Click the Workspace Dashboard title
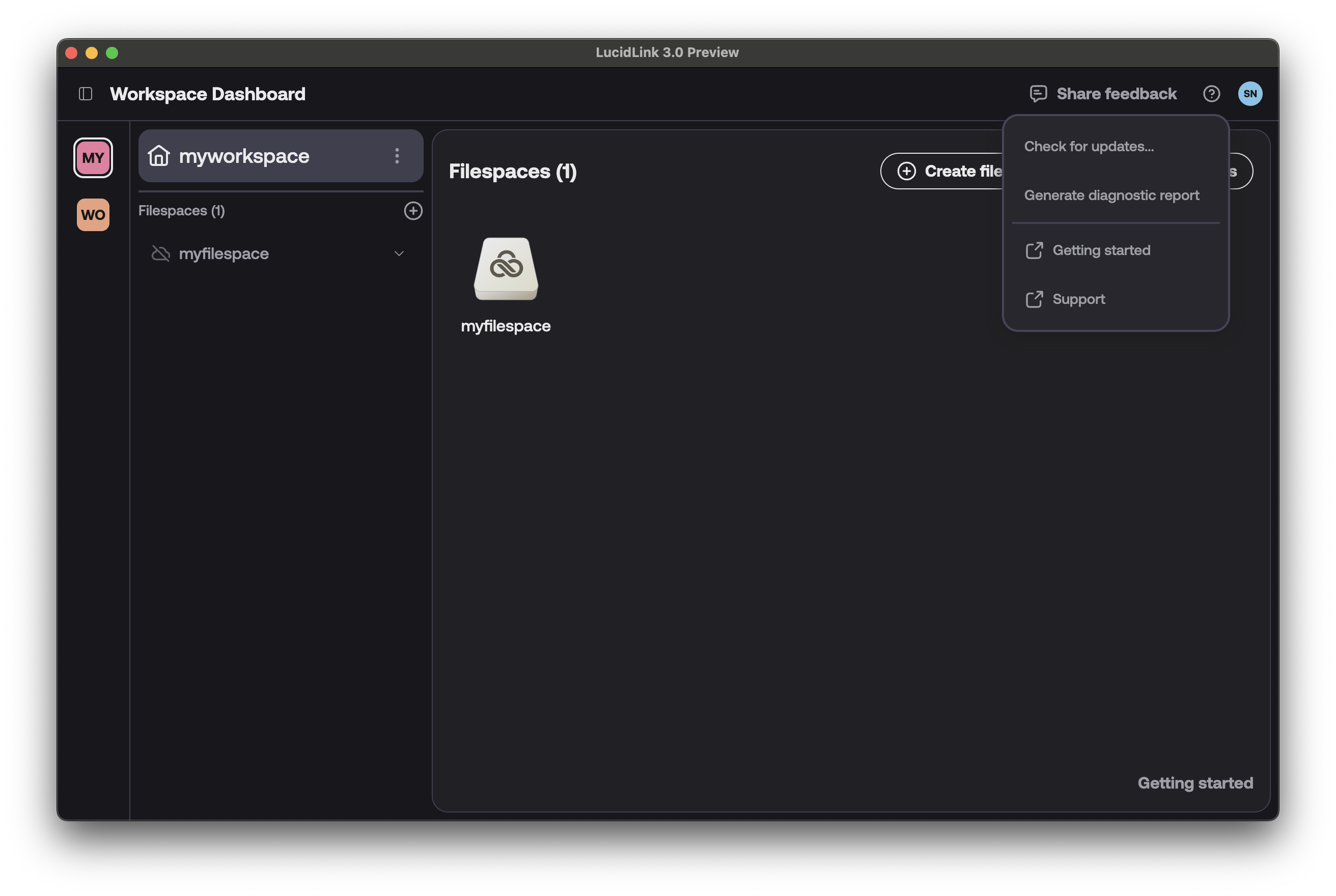This screenshot has width=1336, height=896. pos(207,94)
